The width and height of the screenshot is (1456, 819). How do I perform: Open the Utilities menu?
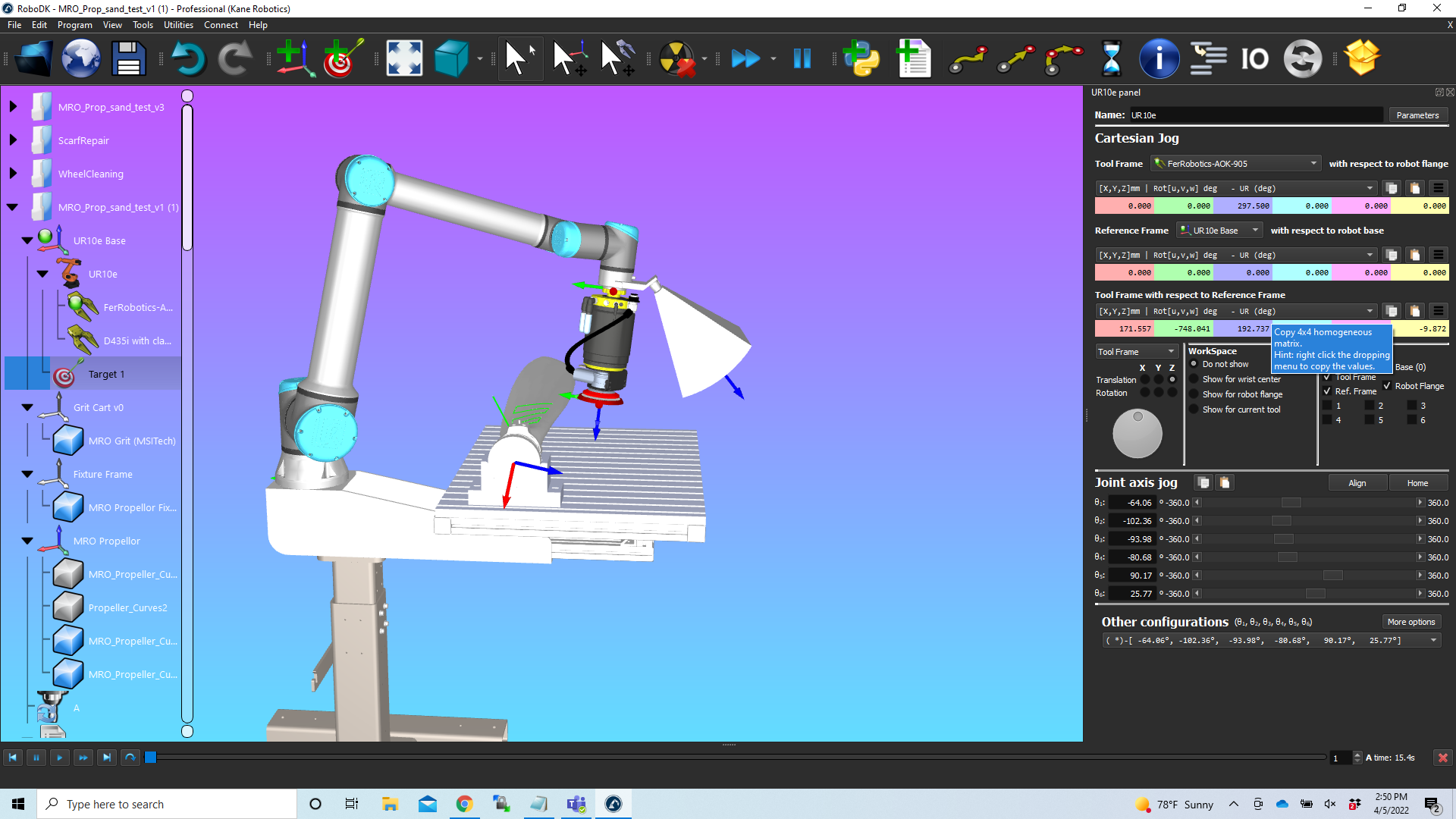pos(178,25)
